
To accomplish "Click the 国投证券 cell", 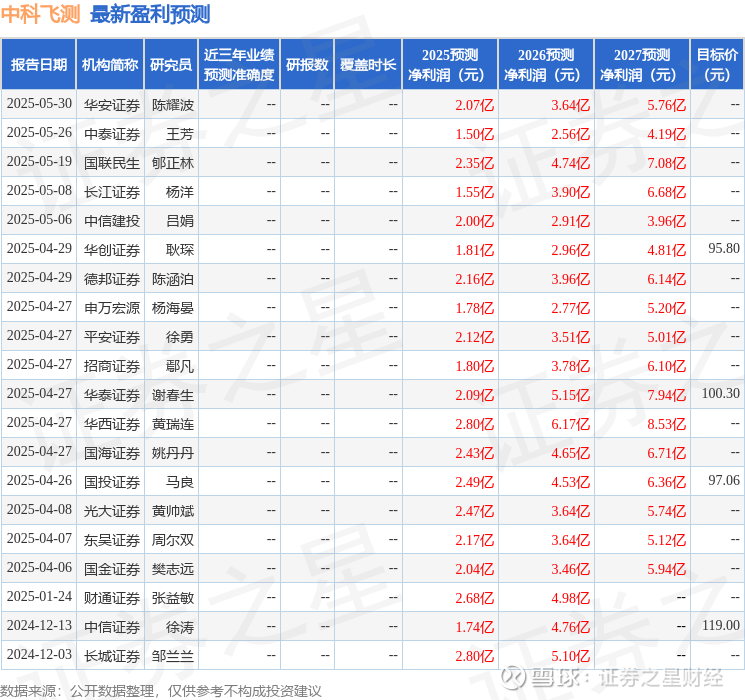I will pyautogui.click(x=112, y=482).
